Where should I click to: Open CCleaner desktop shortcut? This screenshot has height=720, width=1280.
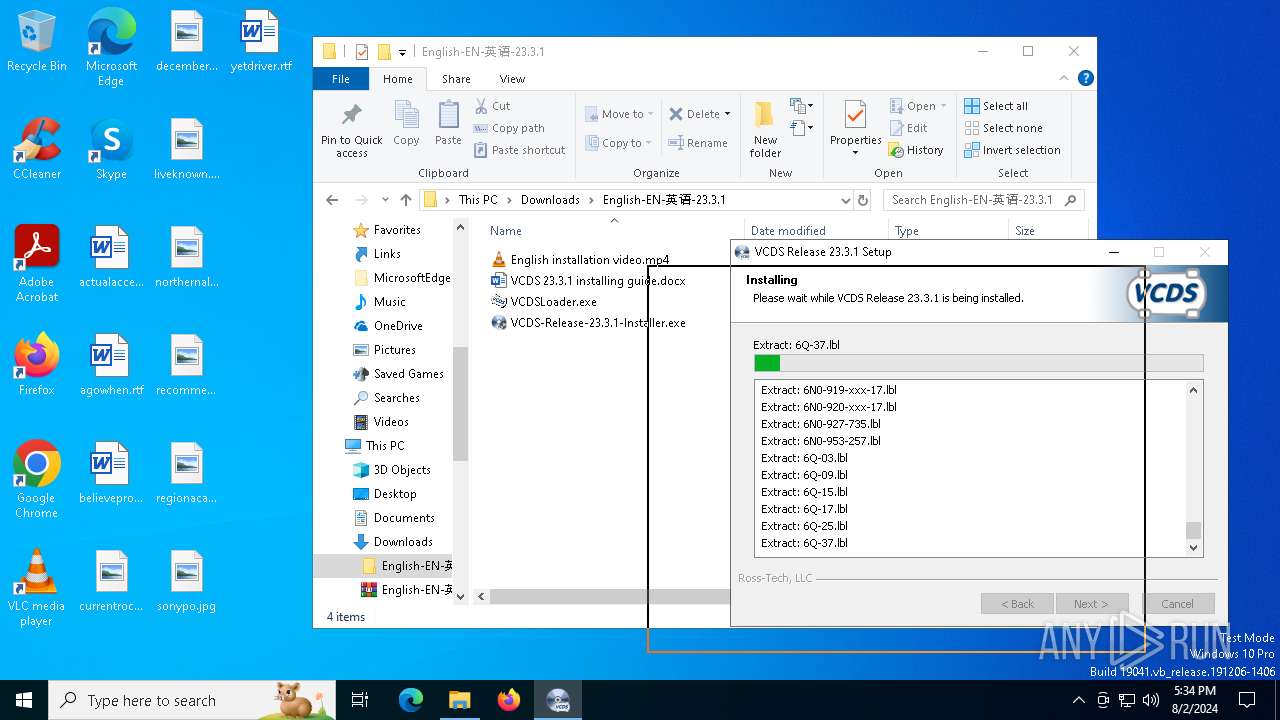pos(37,148)
